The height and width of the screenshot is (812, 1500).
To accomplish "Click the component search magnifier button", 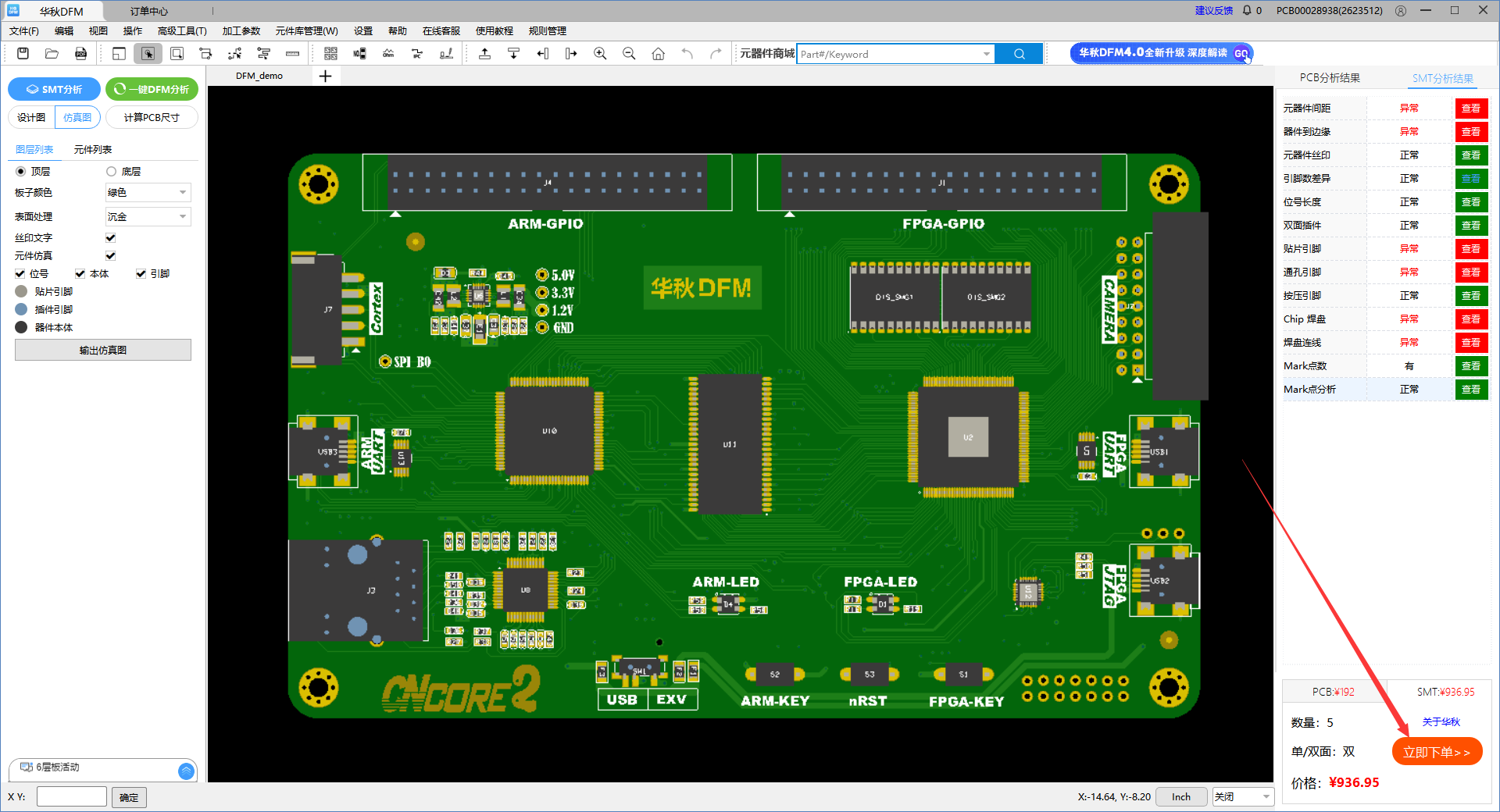I will pyautogui.click(x=1019, y=54).
